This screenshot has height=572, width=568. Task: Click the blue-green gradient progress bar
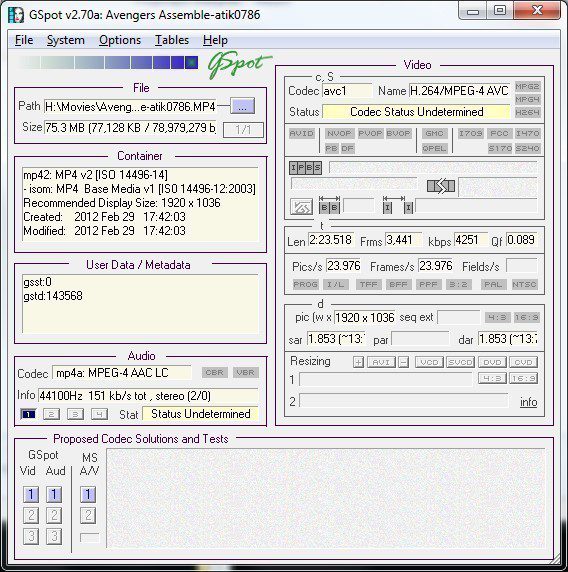coord(107,62)
